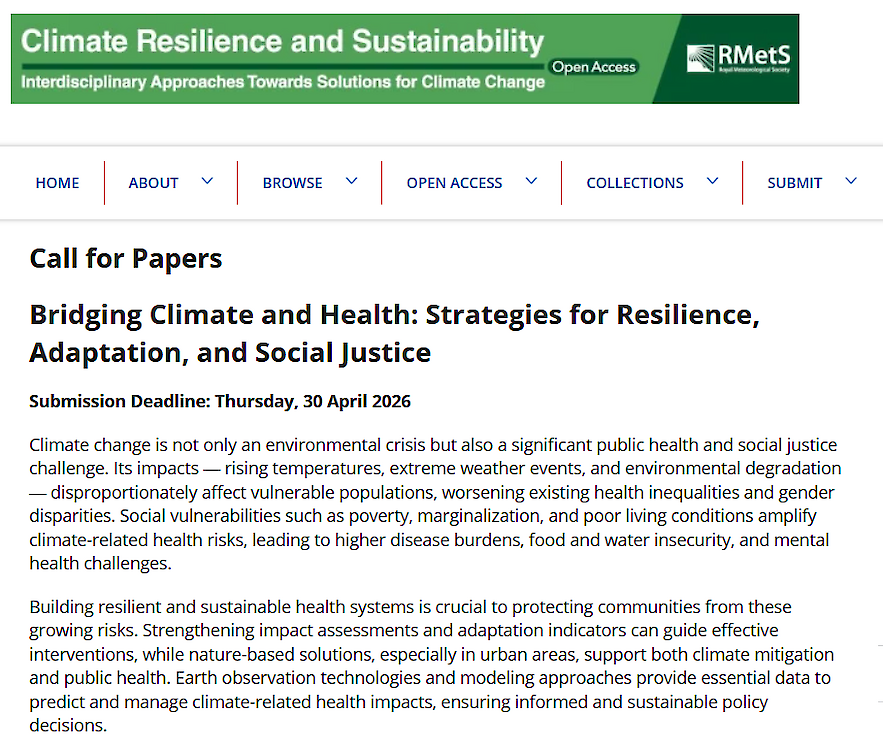This screenshot has height=748, width=883.
Task: Click the paragraph starting with Climate change is
Action: (435, 504)
